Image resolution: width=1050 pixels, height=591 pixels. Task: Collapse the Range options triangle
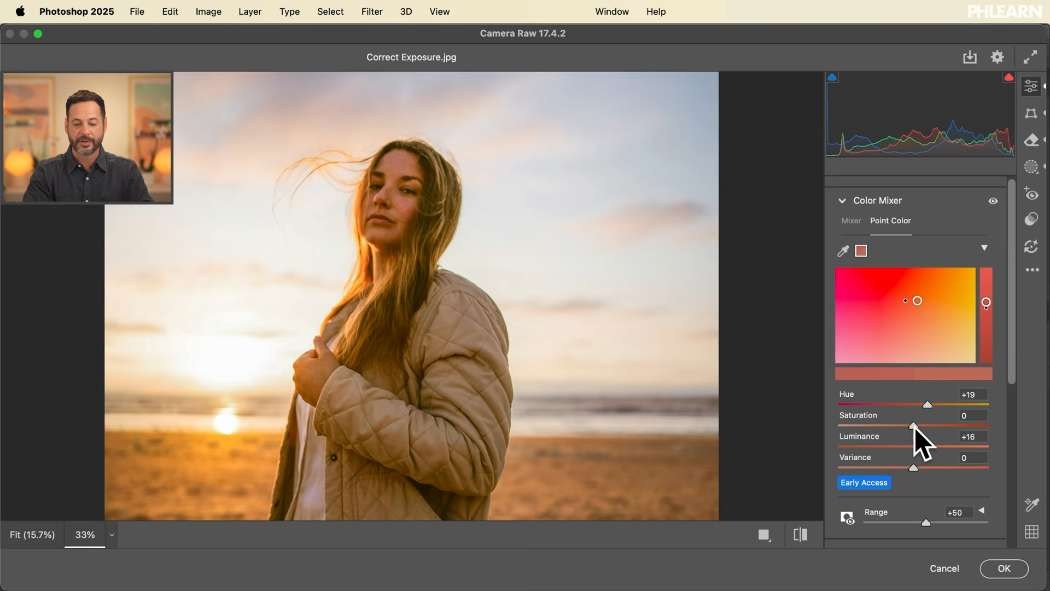click(x=981, y=511)
